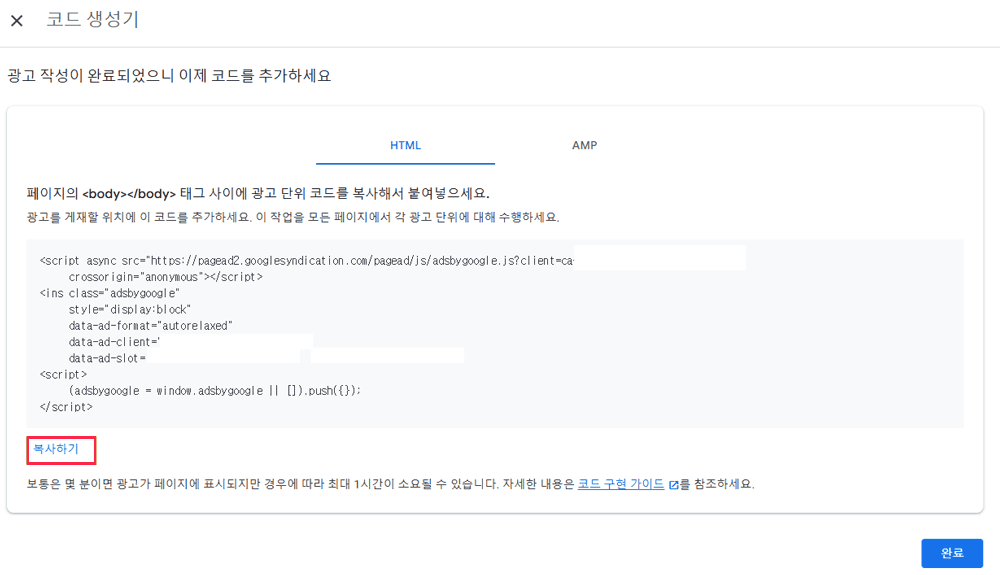Image resolution: width=1000 pixels, height=575 pixels.
Task: Click the data-ad-format="autorelaxed" line
Action: pos(151,326)
